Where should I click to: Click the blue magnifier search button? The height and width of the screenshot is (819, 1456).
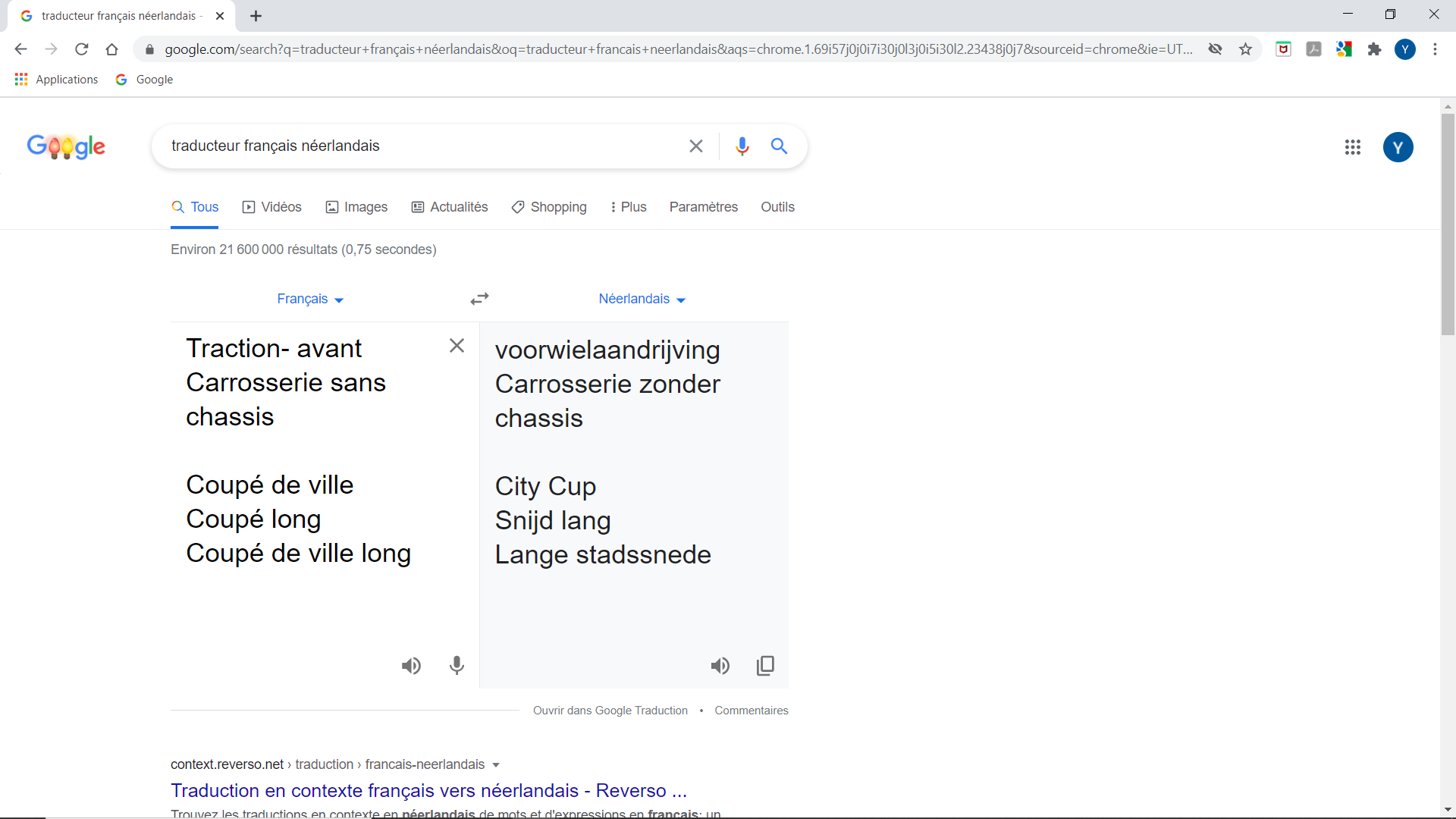tap(779, 146)
